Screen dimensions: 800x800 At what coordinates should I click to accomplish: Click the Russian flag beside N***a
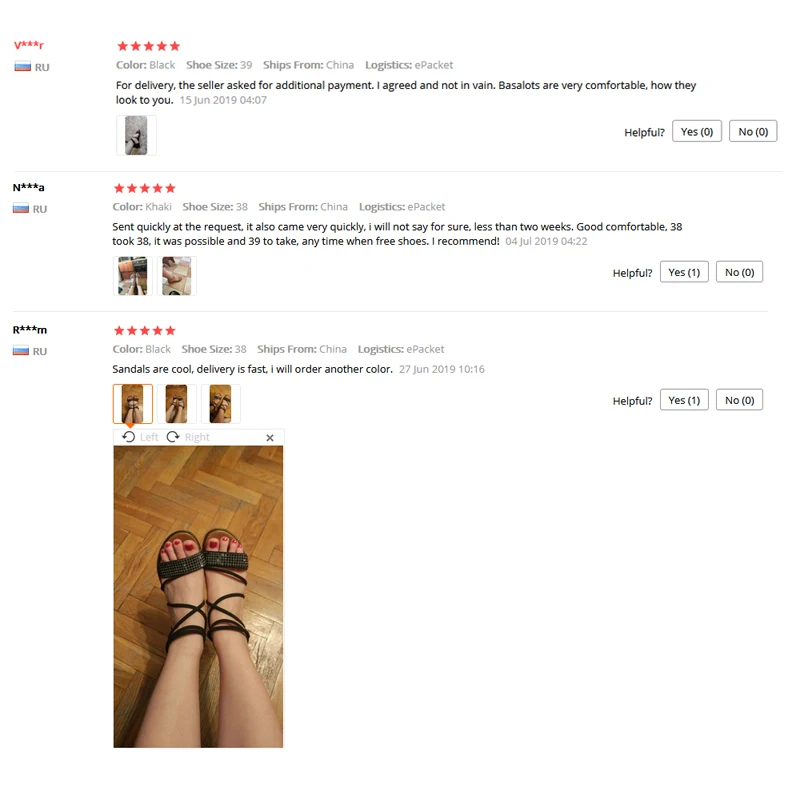click(x=21, y=209)
